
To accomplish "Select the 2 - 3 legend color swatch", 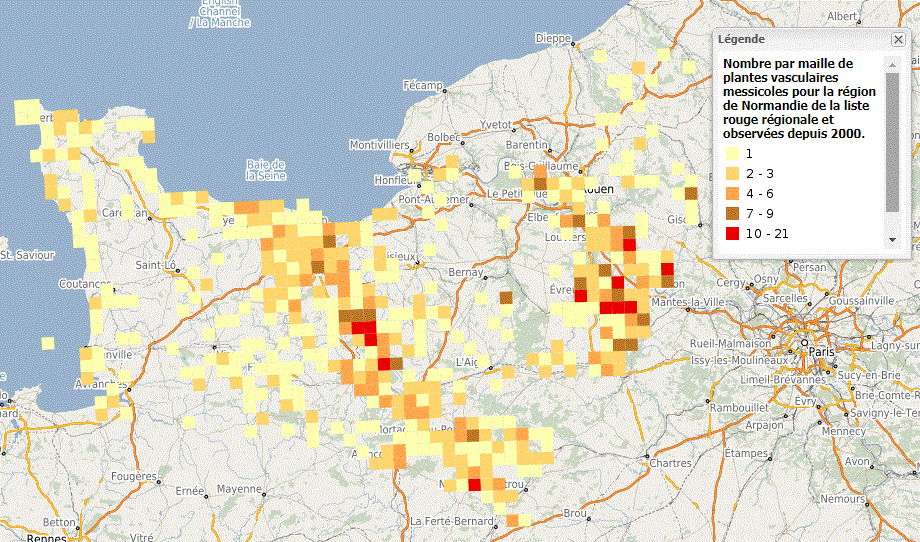I will tap(732, 174).
